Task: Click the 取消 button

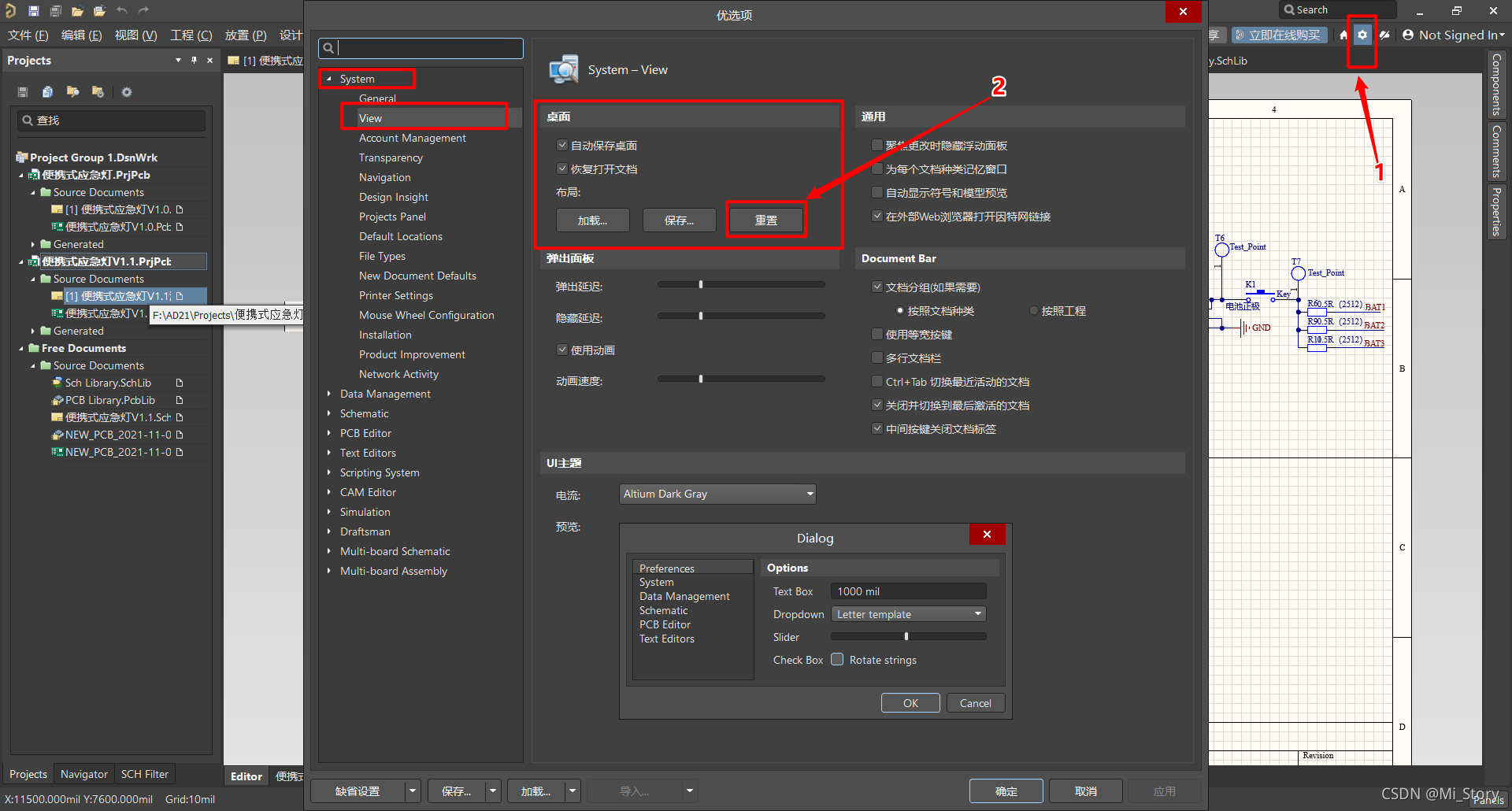Action: (1085, 791)
